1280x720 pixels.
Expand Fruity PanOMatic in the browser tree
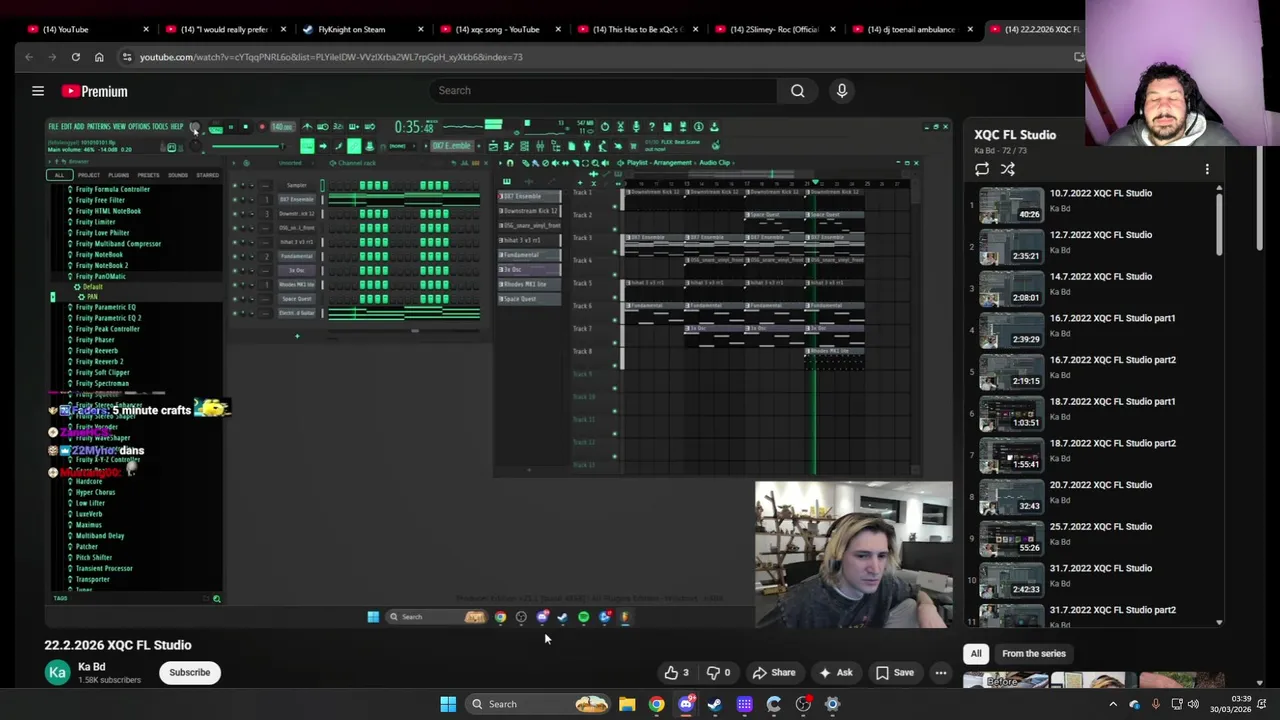click(102, 276)
